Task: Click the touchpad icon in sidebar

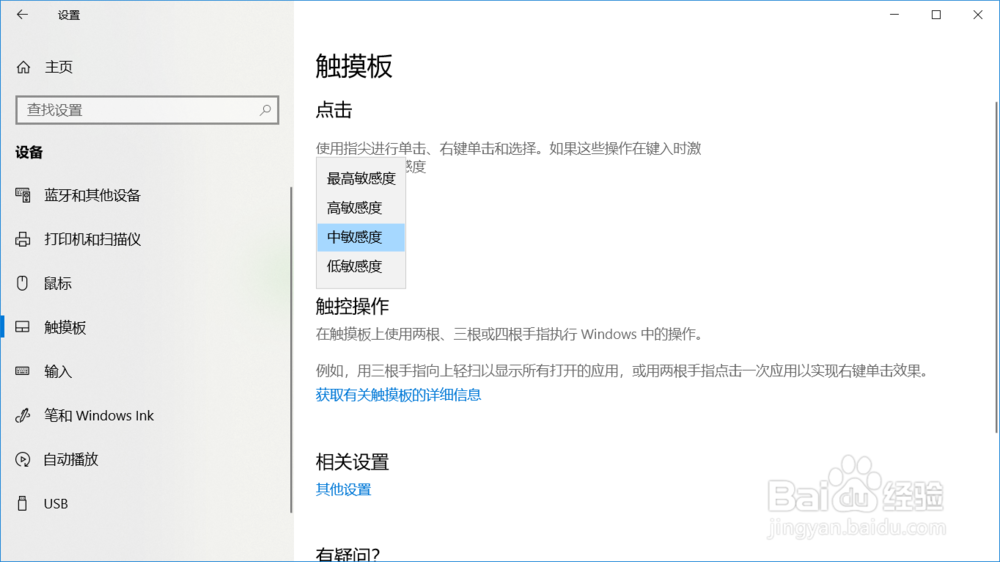Action: tap(23, 327)
